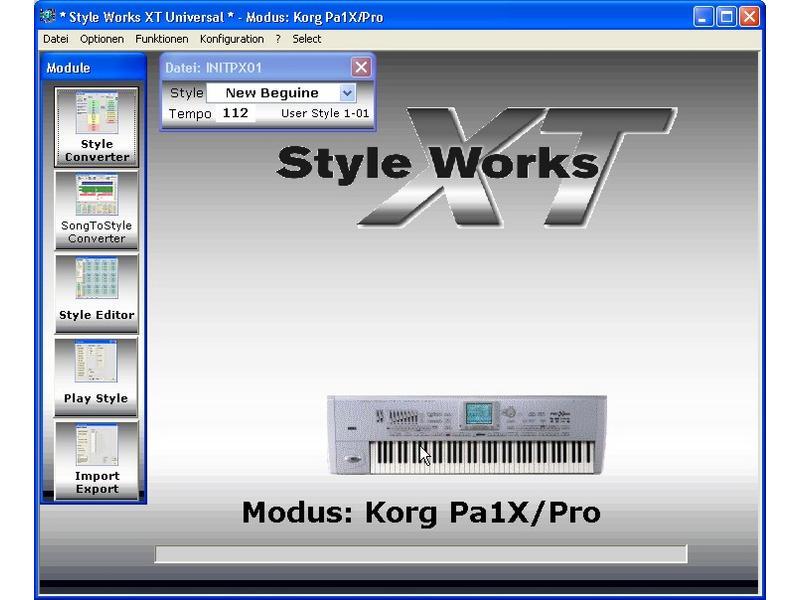Select the Play Style module

[97, 375]
